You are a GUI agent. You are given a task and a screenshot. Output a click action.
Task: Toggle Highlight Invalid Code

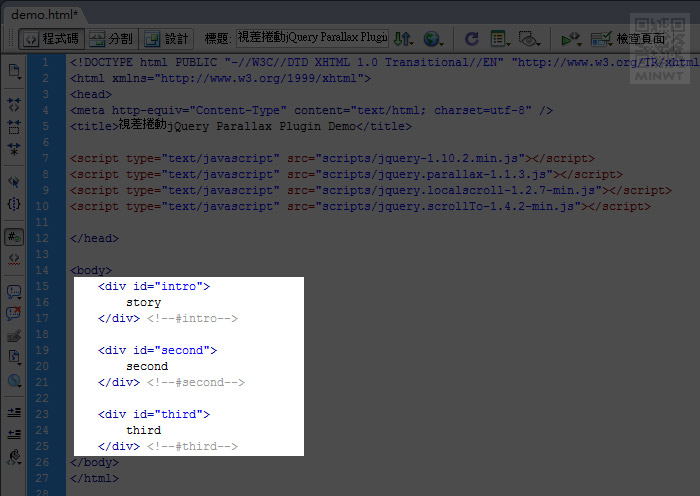14,259
